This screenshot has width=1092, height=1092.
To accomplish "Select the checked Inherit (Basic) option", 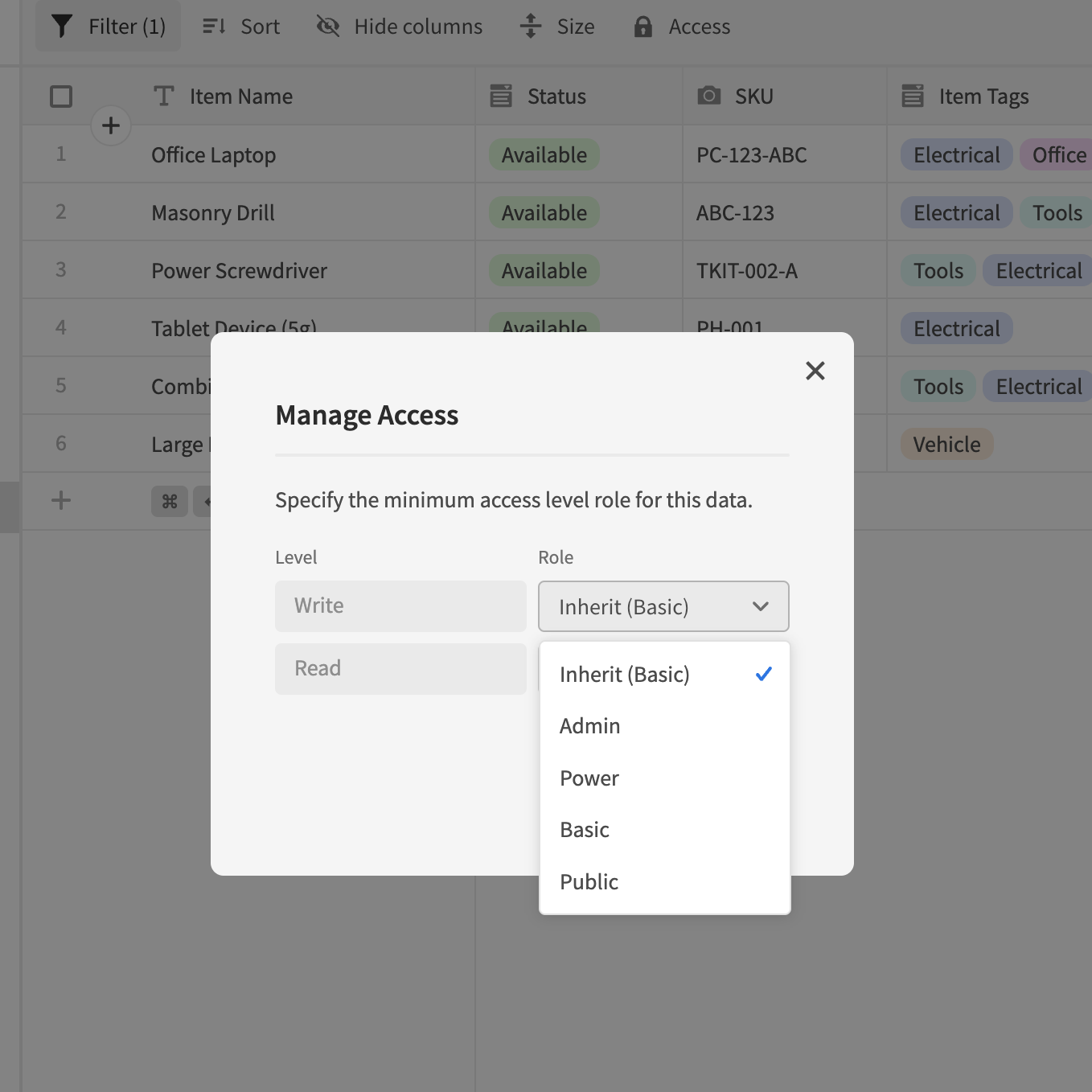I will coord(625,675).
